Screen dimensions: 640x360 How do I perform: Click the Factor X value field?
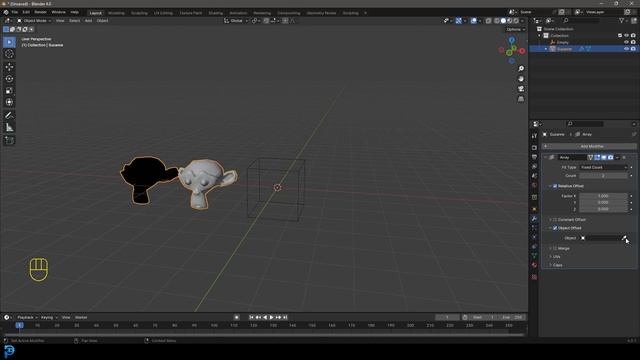click(603, 196)
